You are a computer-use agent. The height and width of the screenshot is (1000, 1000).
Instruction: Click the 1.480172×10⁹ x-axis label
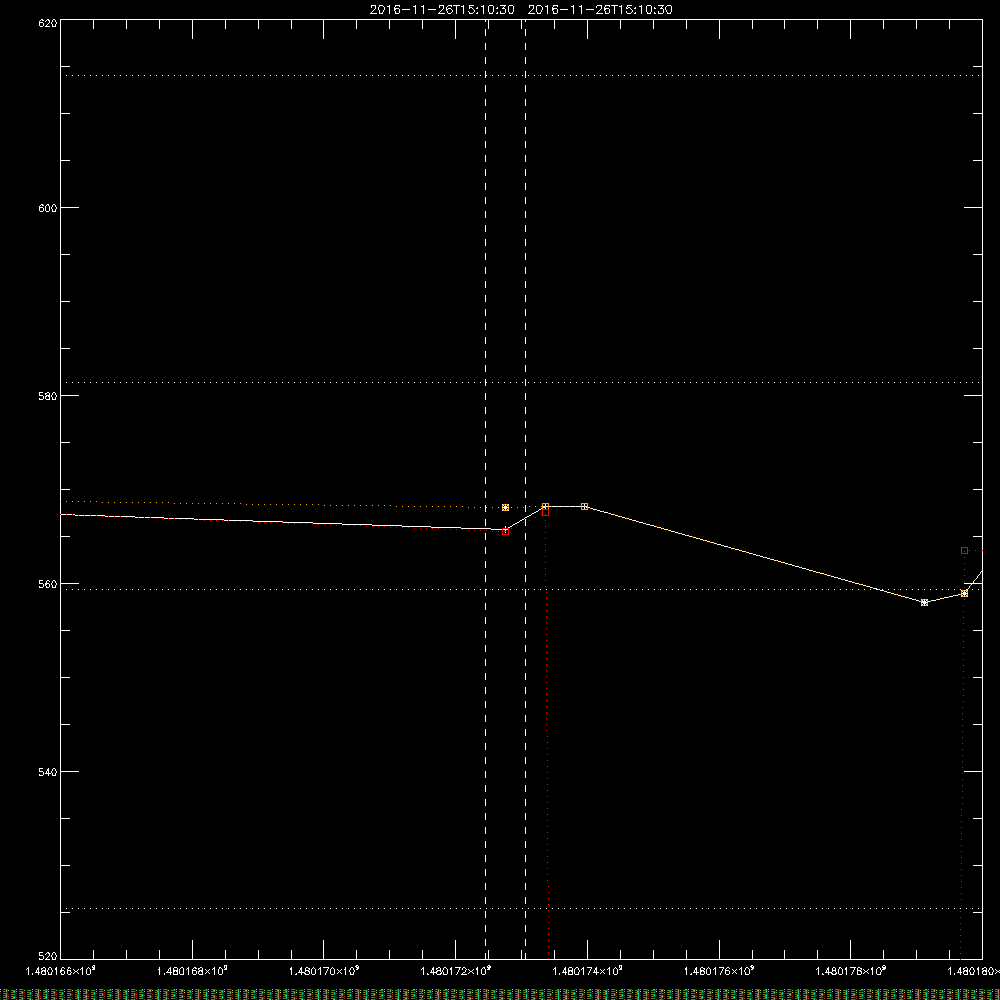pos(456,971)
